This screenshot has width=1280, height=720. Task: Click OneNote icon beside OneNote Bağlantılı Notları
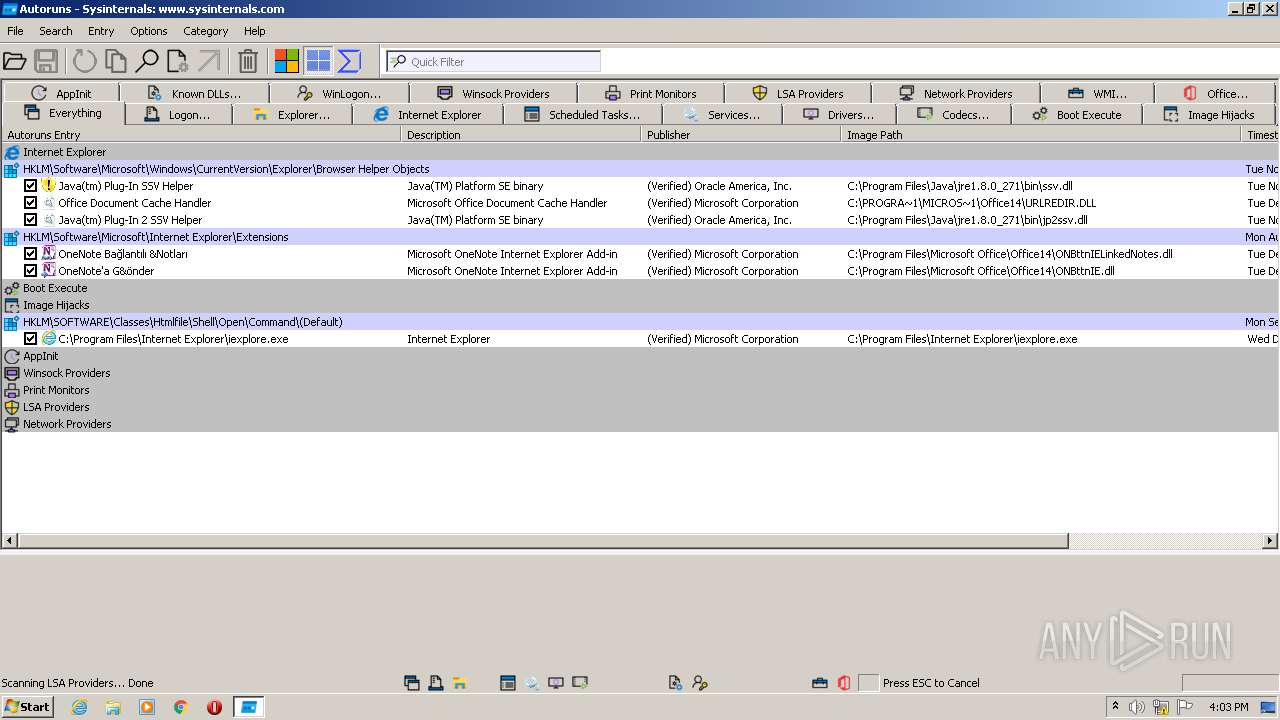coord(49,254)
